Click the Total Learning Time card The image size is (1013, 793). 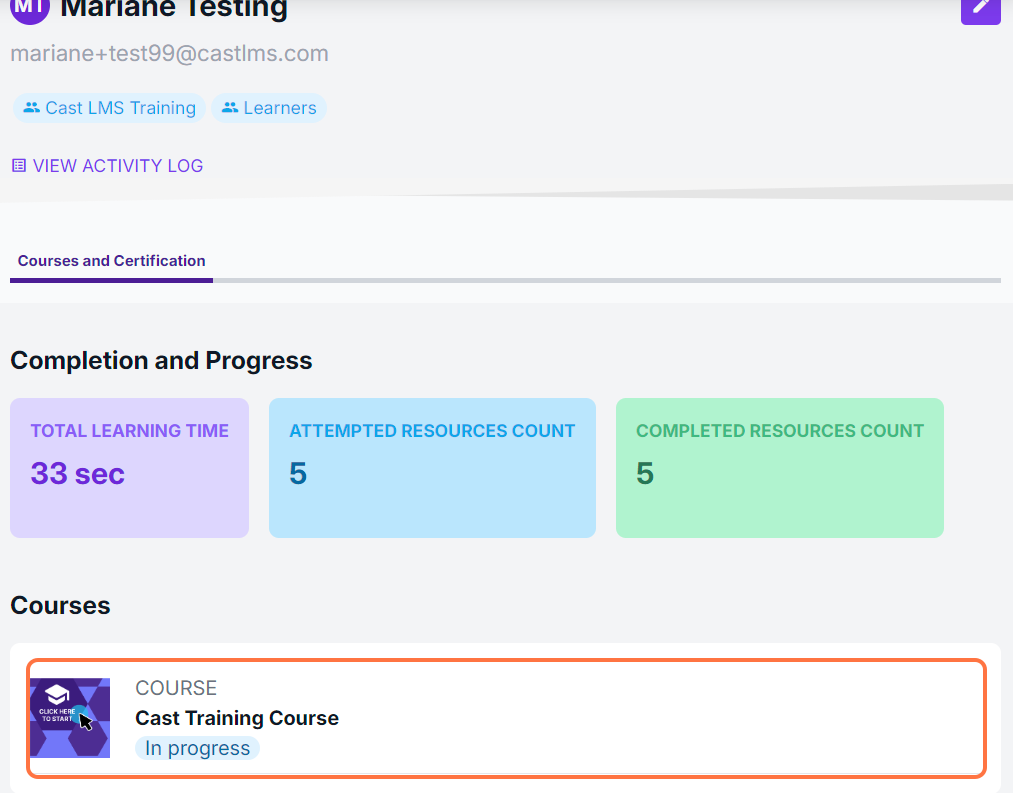click(x=129, y=467)
